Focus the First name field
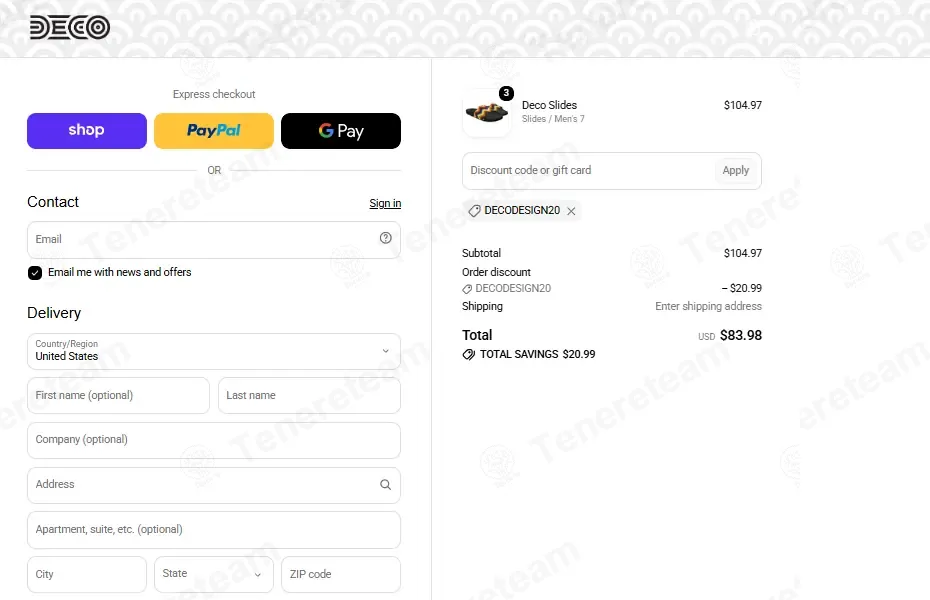The height and width of the screenshot is (600, 930). pos(119,395)
